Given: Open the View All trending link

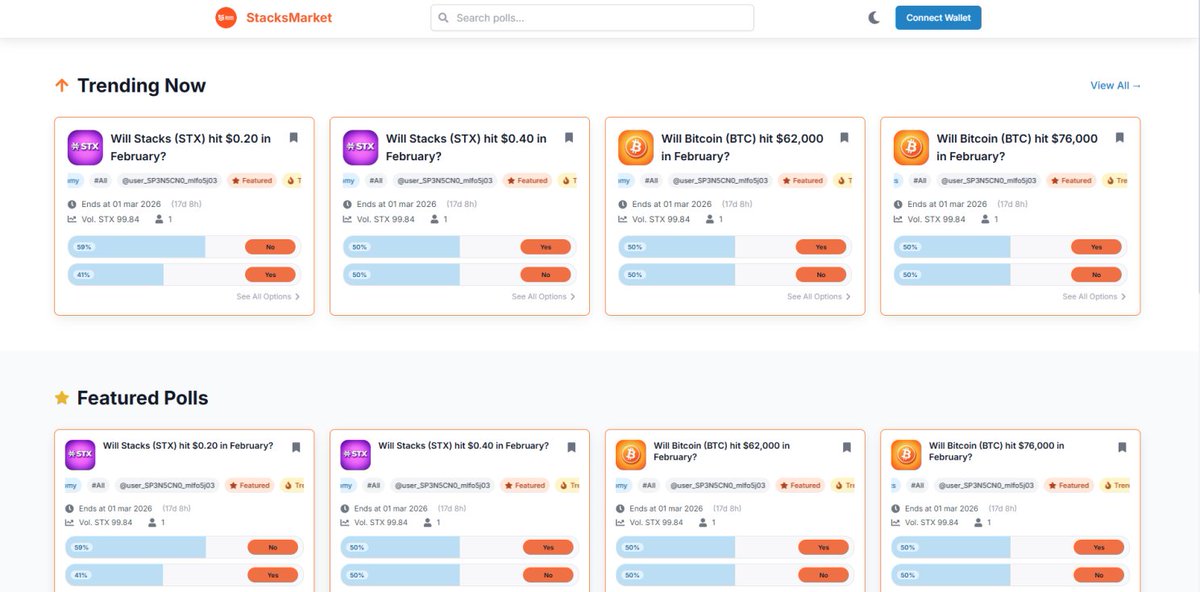Looking at the screenshot, I should click(1115, 86).
